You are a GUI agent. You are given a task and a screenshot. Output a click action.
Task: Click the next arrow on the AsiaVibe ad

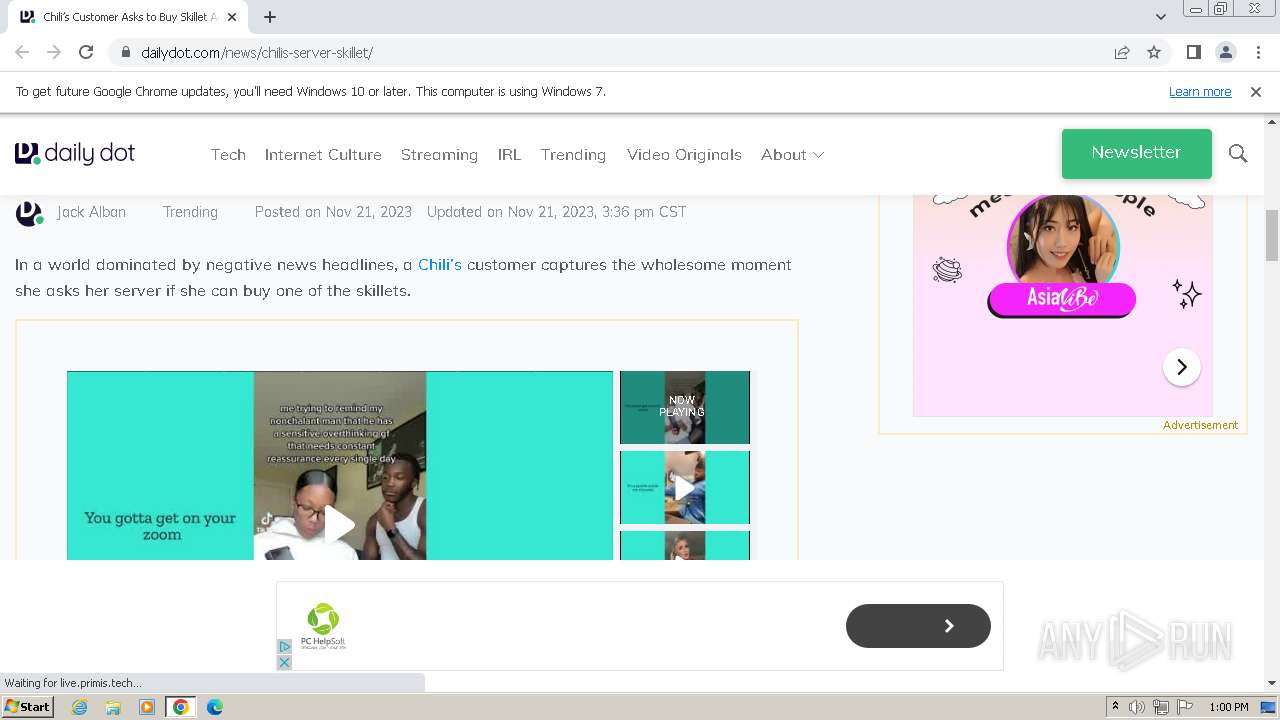click(x=1181, y=367)
